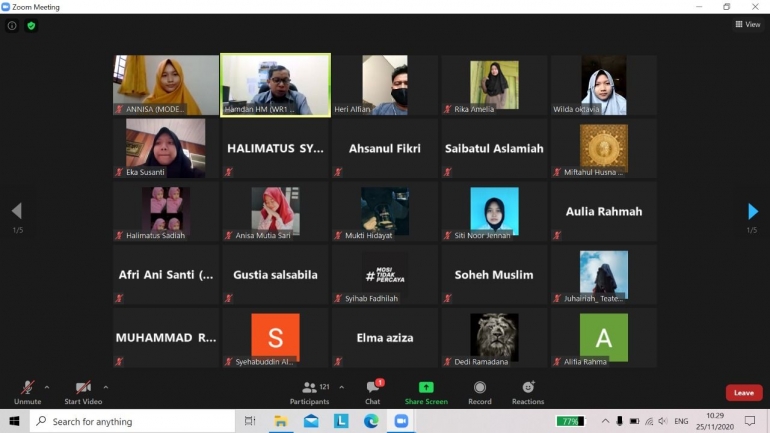
Task: Open the View layout menu
Action: [x=748, y=25]
